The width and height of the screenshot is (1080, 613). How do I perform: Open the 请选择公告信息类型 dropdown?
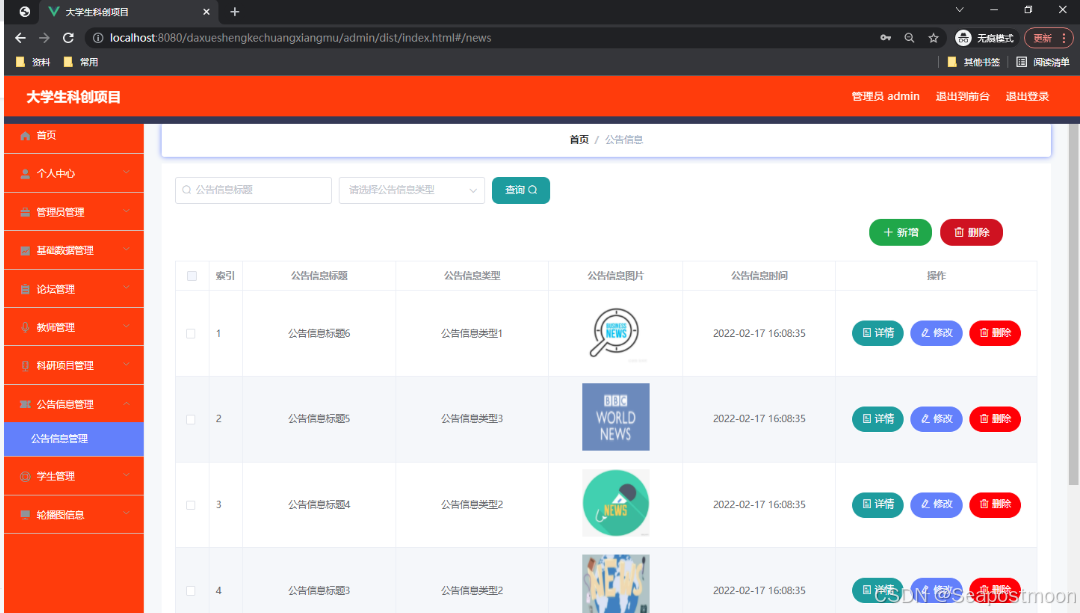pos(411,190)
